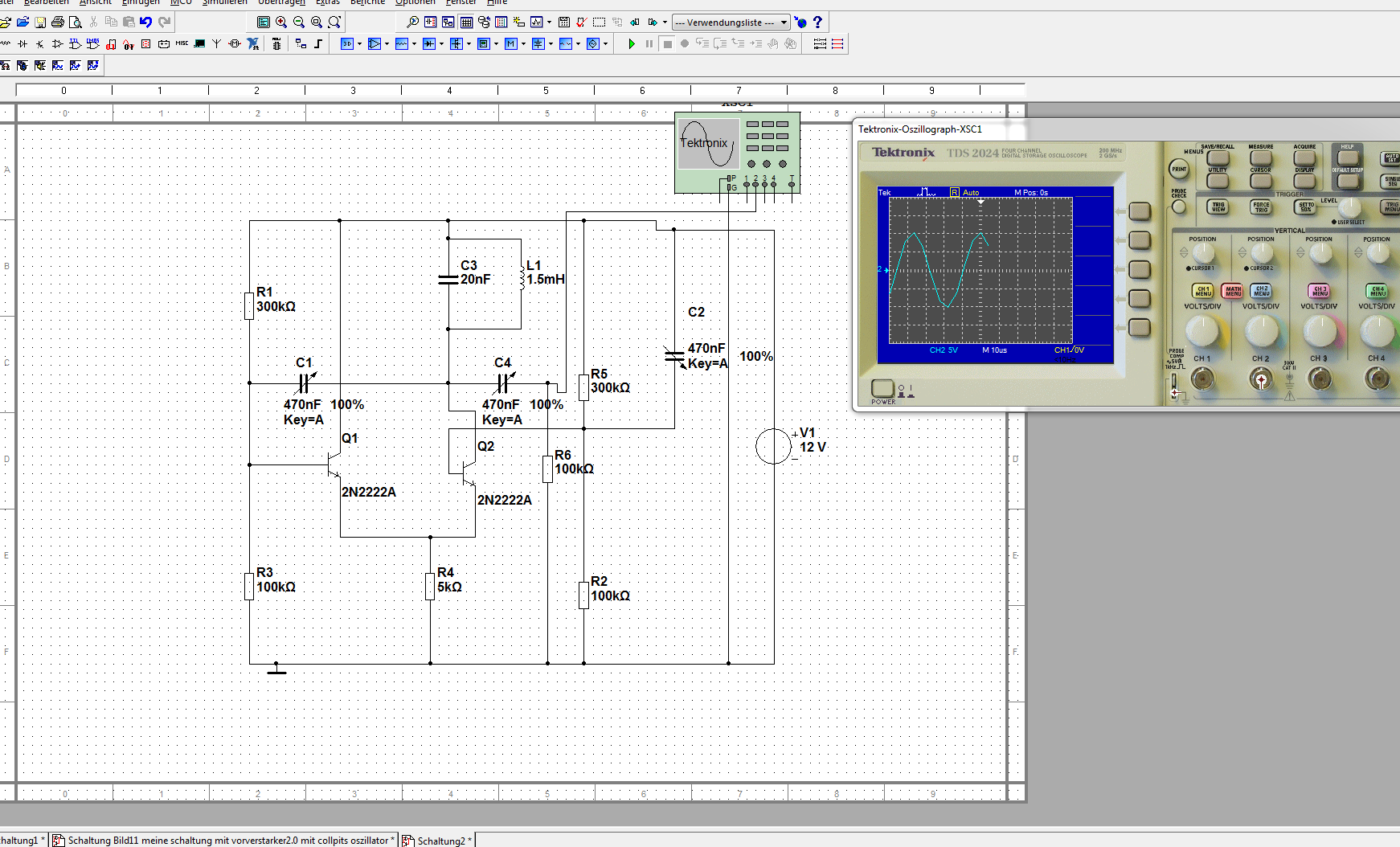Select the V1 12 V source
This screenshot has height=847, width=1400.
pos(774,447)
